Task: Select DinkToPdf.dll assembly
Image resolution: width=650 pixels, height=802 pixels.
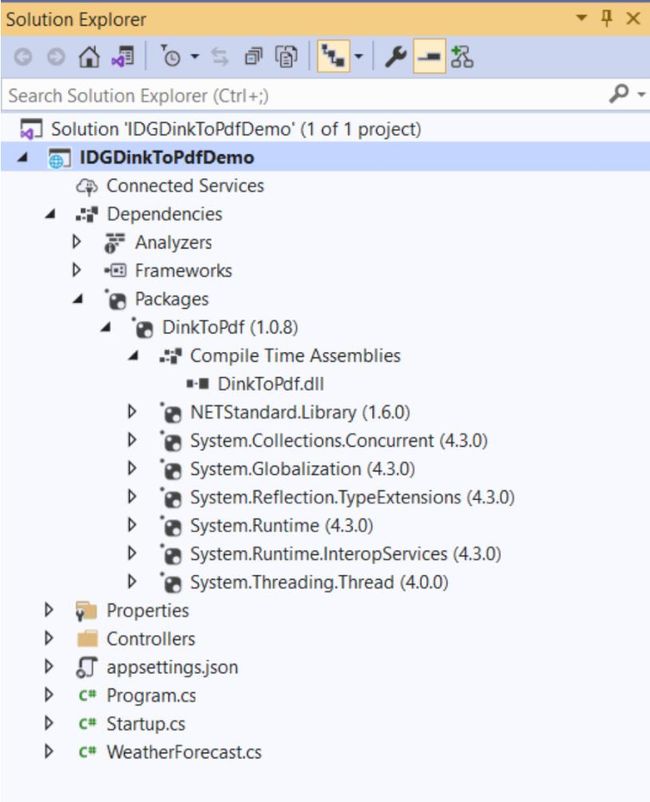Action: coord(271,384)
